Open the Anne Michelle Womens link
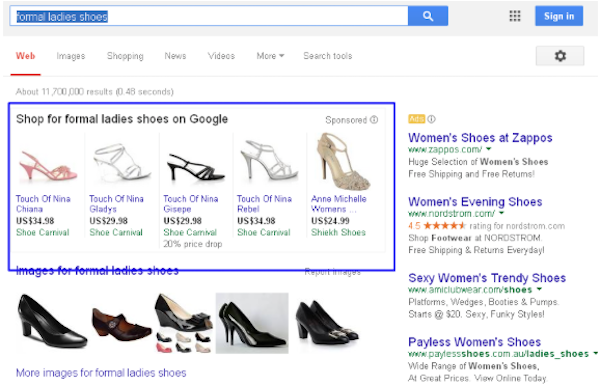This screenshot has width=600, height=386. (339, 204)
